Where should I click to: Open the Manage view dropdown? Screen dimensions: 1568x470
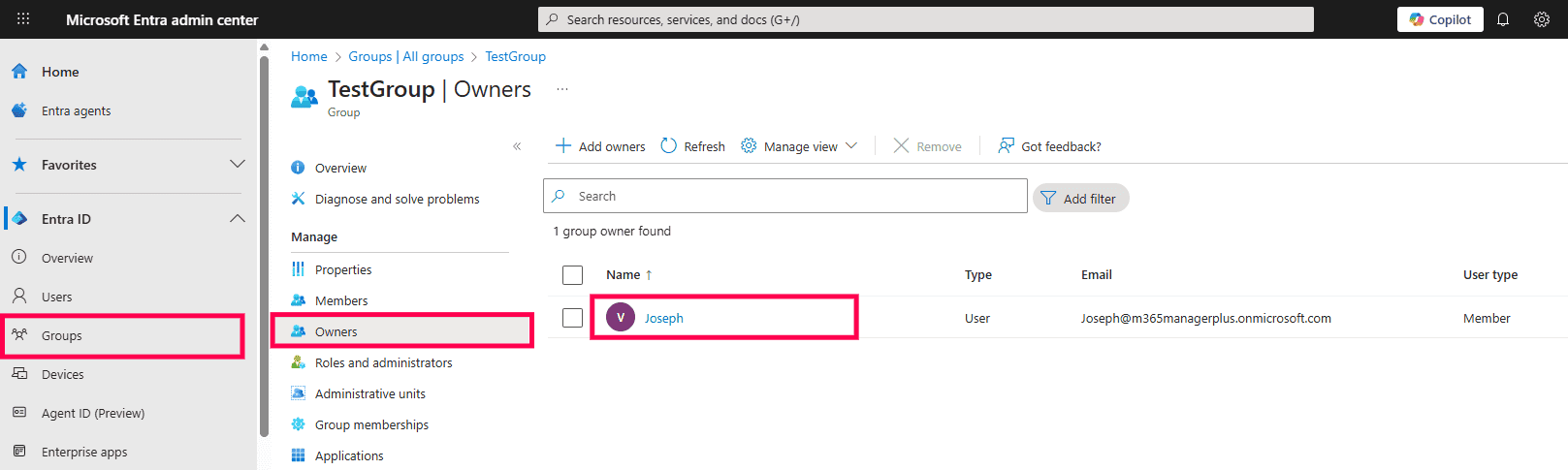(x=799, y=146)
